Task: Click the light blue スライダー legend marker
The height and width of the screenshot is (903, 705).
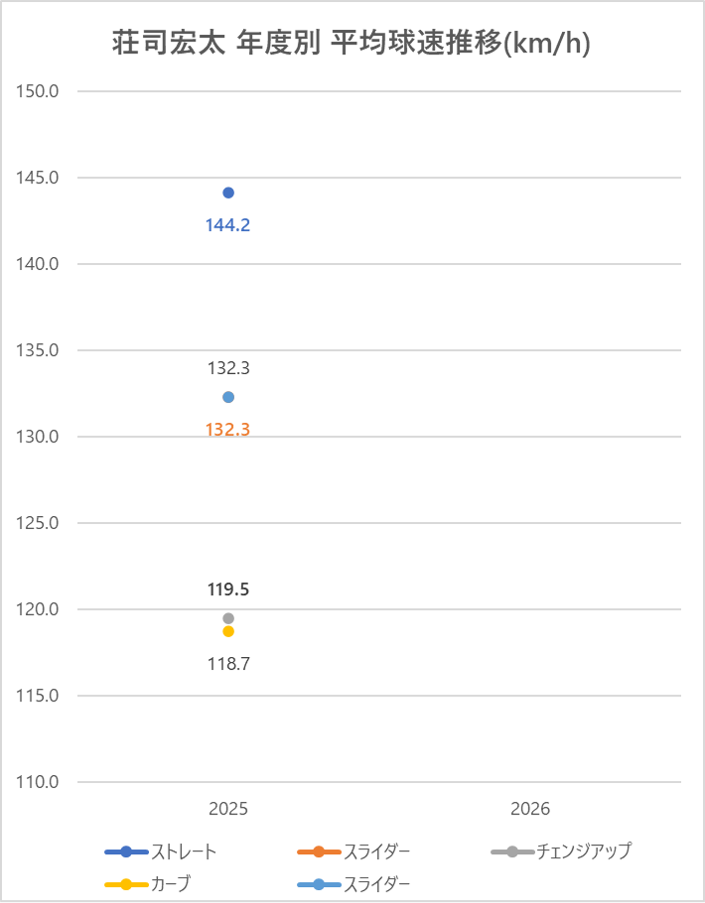Action: (318, 884)
